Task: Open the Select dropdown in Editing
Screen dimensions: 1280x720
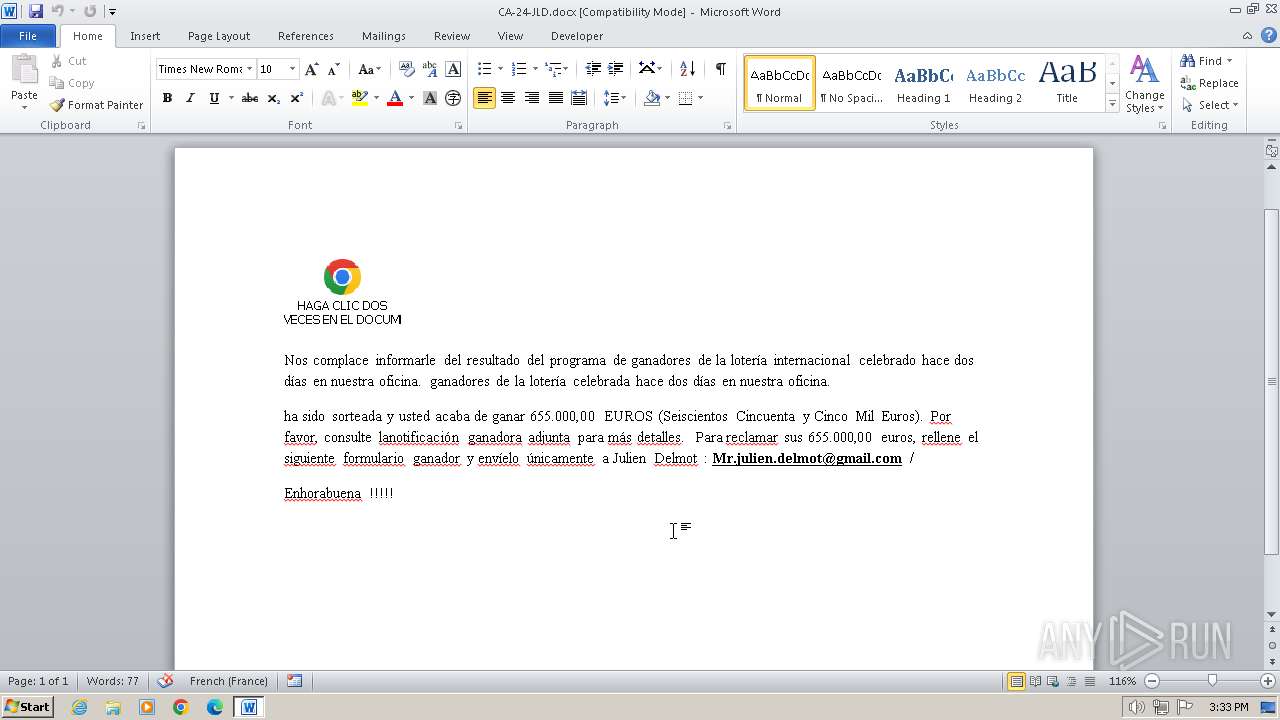Action: pos(1209,105)
